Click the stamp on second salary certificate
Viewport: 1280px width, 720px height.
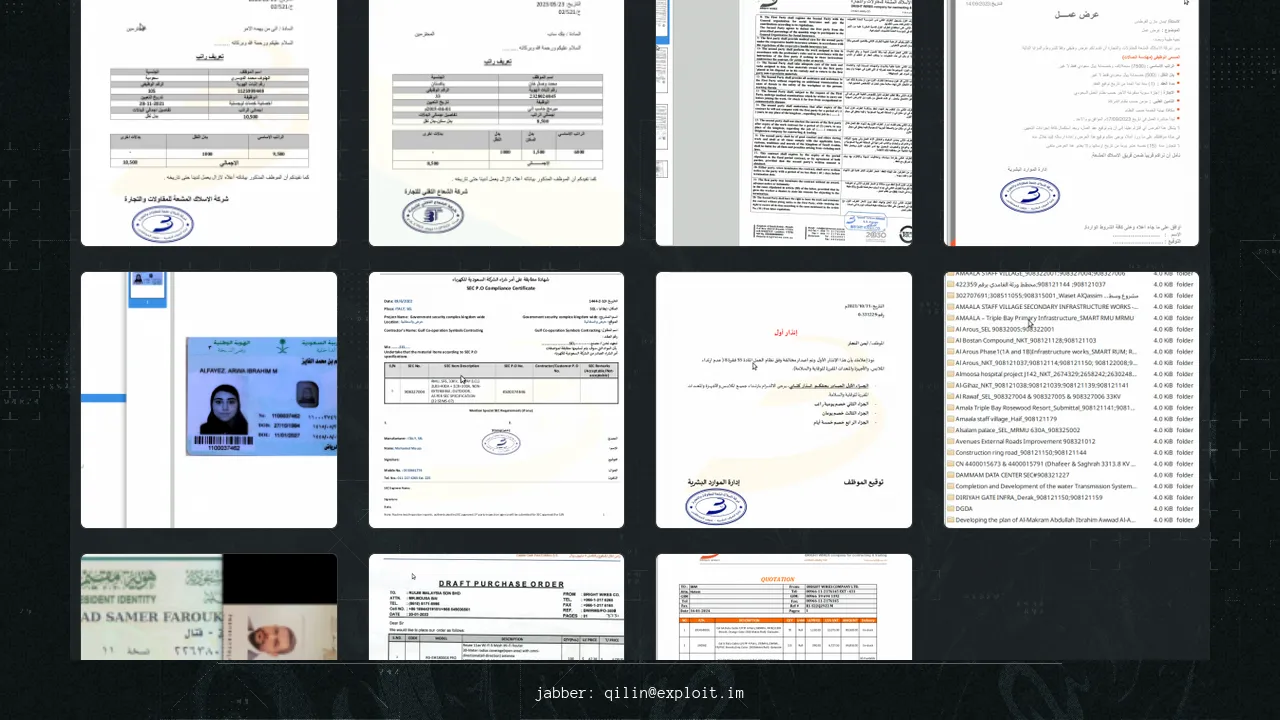(433, 214)
